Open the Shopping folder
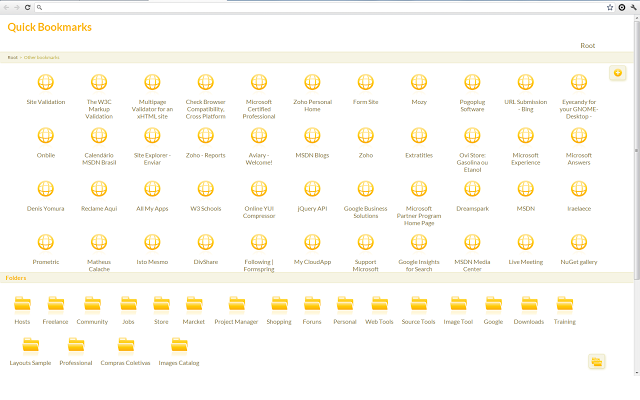Screen dimensions: 640x400 tap(279, 310)
